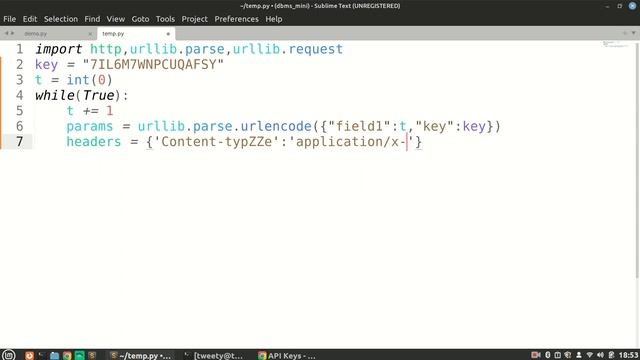
Task: Click line number 5 in gutter
Action: (20, 111)
